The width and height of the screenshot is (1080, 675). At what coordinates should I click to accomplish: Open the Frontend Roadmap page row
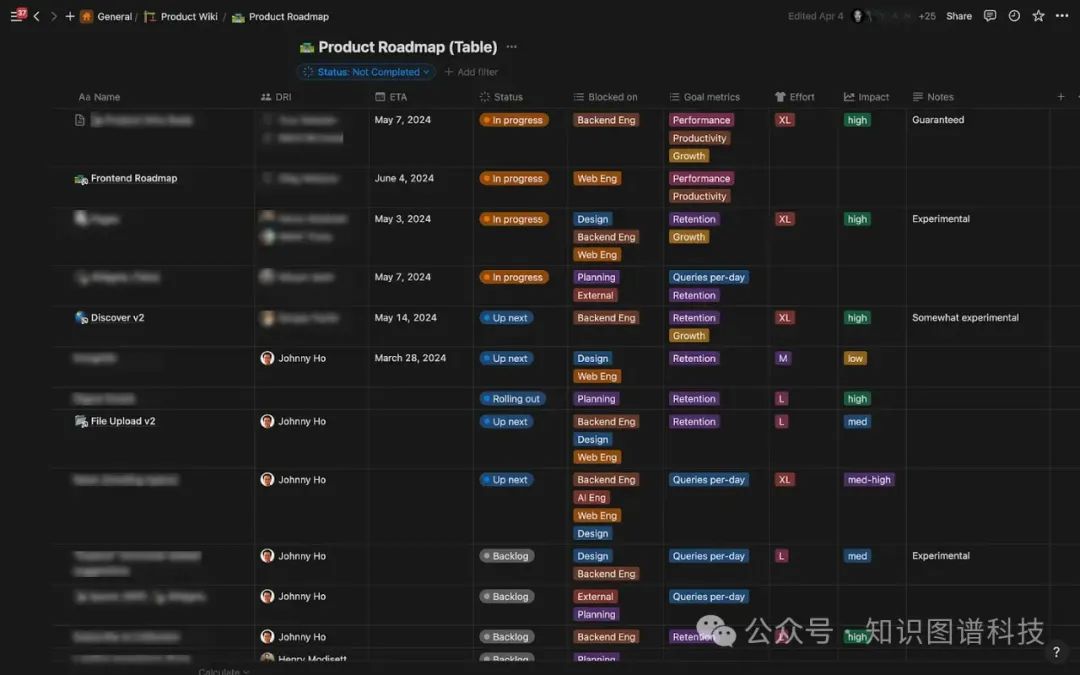point(133,178)
